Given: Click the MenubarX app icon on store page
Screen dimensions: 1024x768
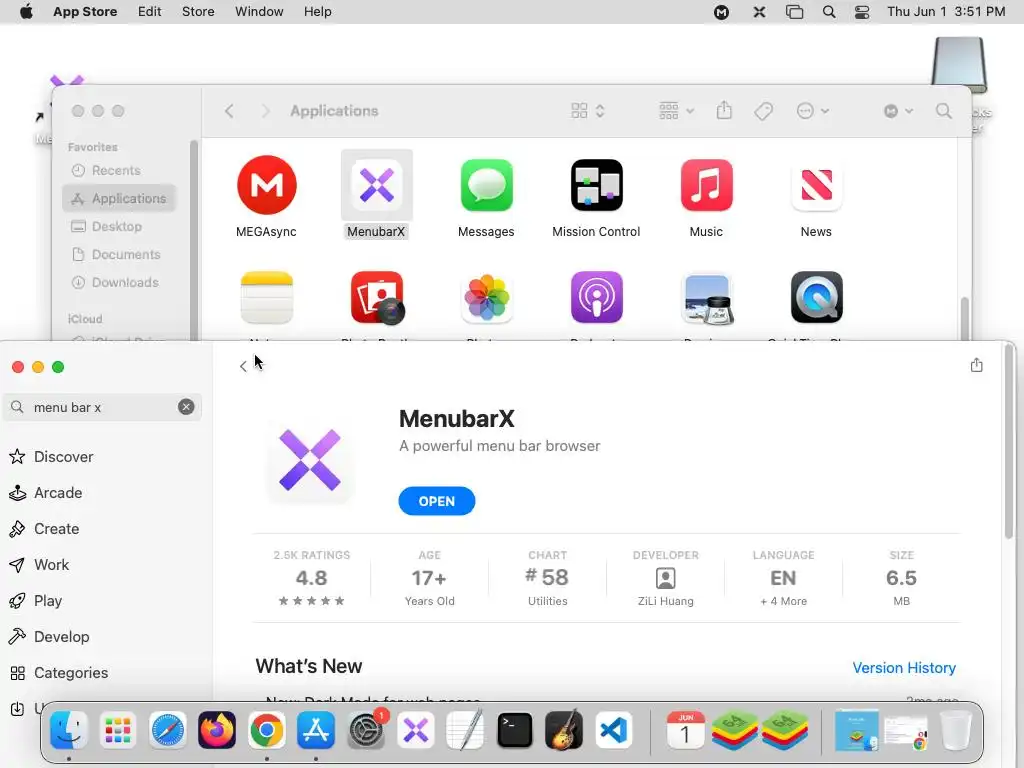Looking at the screenshot, I should (x=310, y=460).
